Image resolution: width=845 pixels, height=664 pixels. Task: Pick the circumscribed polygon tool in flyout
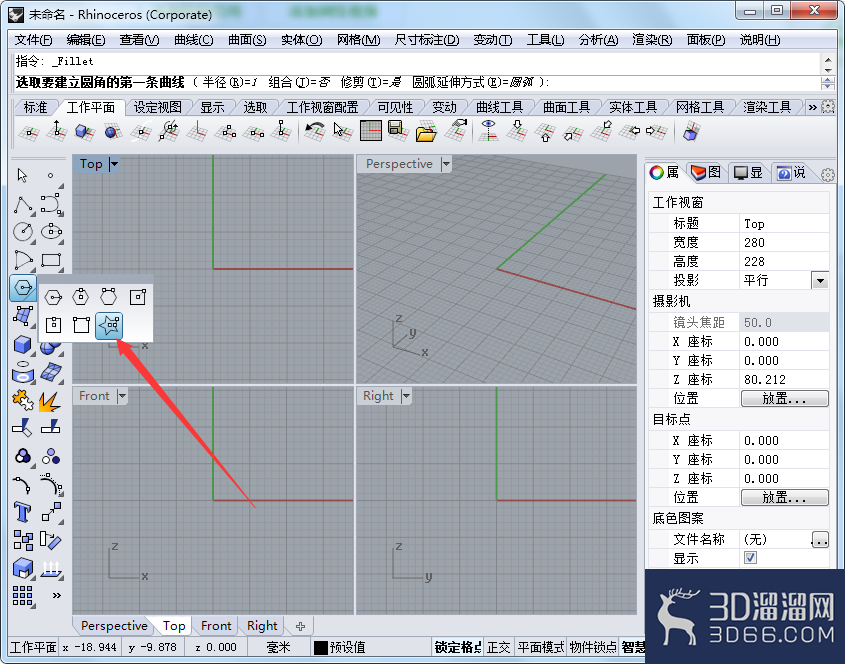tap(81, 297)
